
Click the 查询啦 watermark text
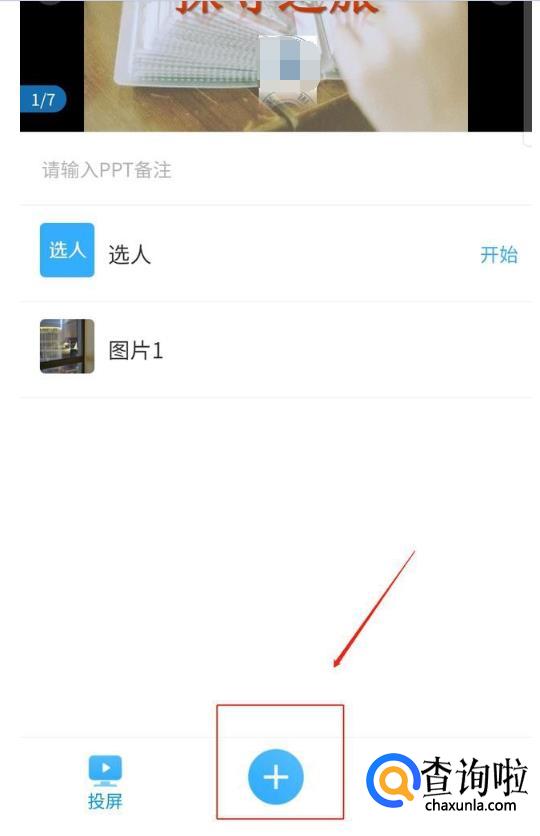tap(474, 776)
